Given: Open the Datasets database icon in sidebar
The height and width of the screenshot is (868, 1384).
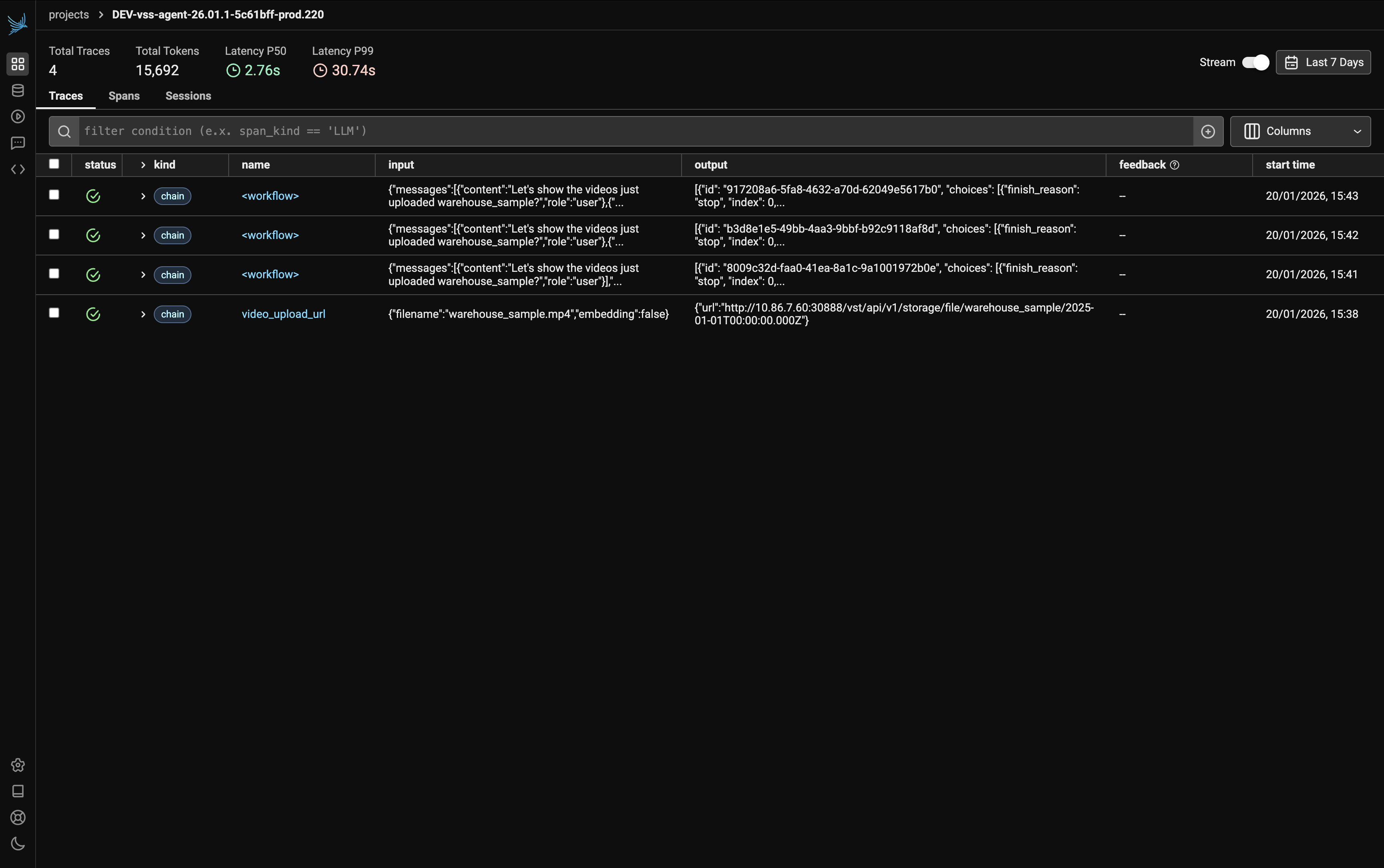Looking at the screenshot, I should pos(18,90).
